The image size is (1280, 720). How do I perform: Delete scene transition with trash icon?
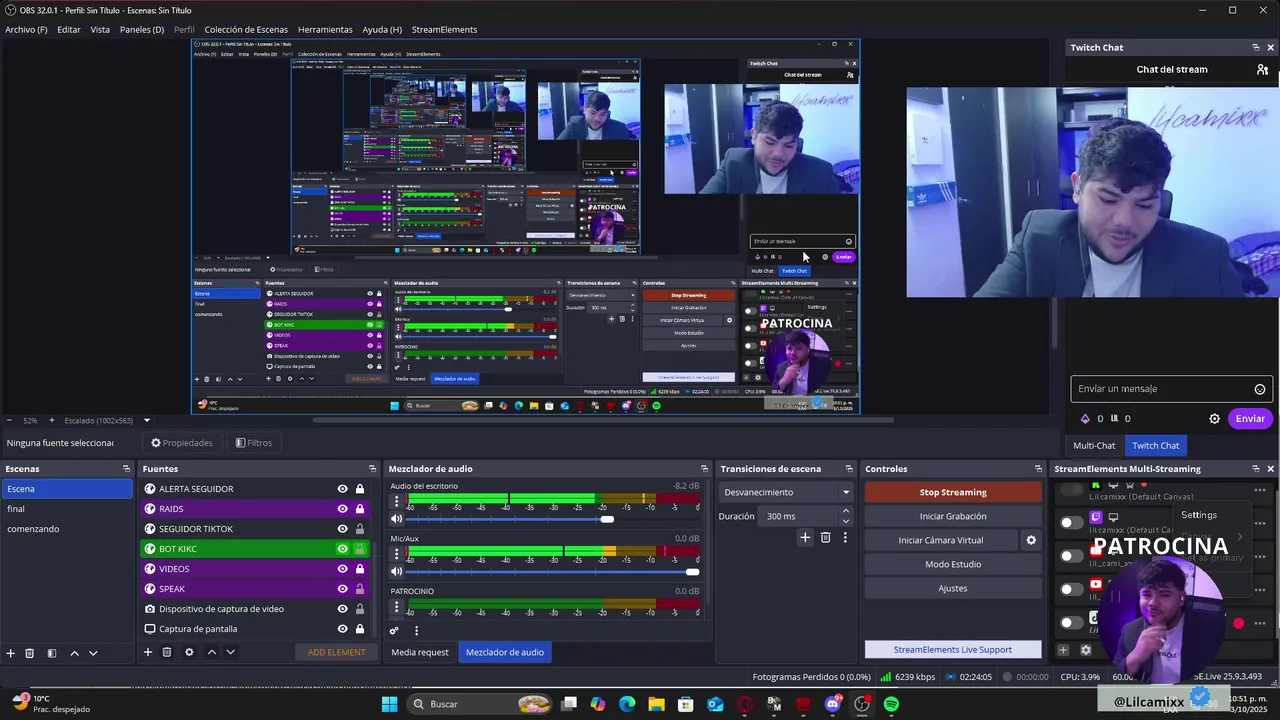click(x=825, y=538)
